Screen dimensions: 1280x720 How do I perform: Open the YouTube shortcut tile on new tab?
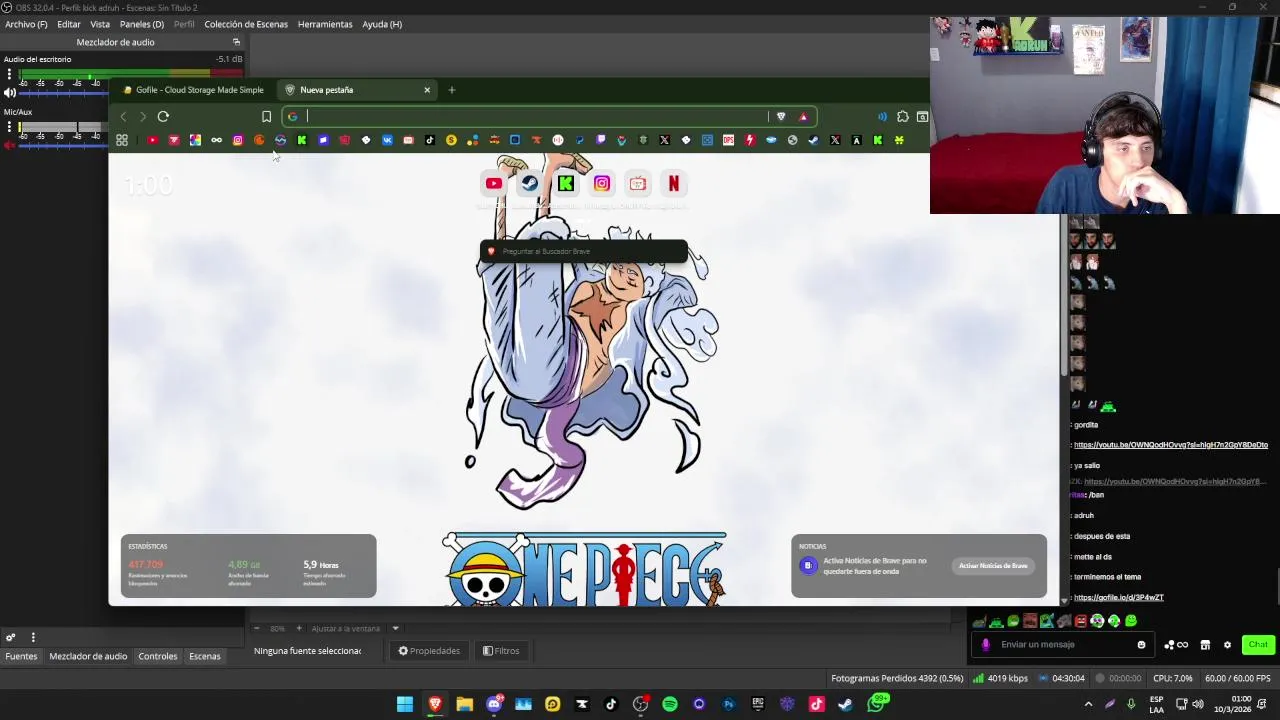(x=493, y=183)
